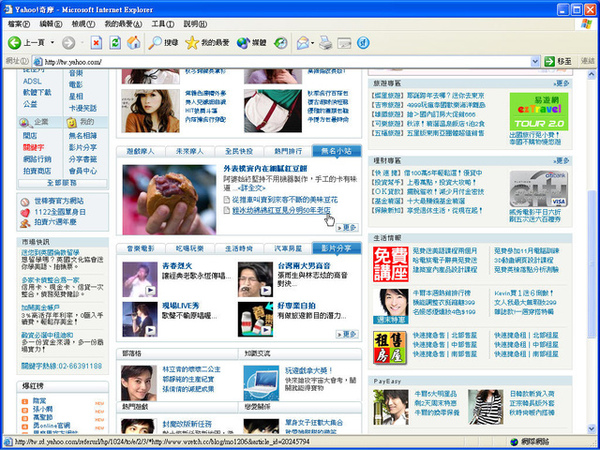Click the green Go arrow button
Image resolution: width=600 pixels, height=450 pixels.
click(549, 61)
